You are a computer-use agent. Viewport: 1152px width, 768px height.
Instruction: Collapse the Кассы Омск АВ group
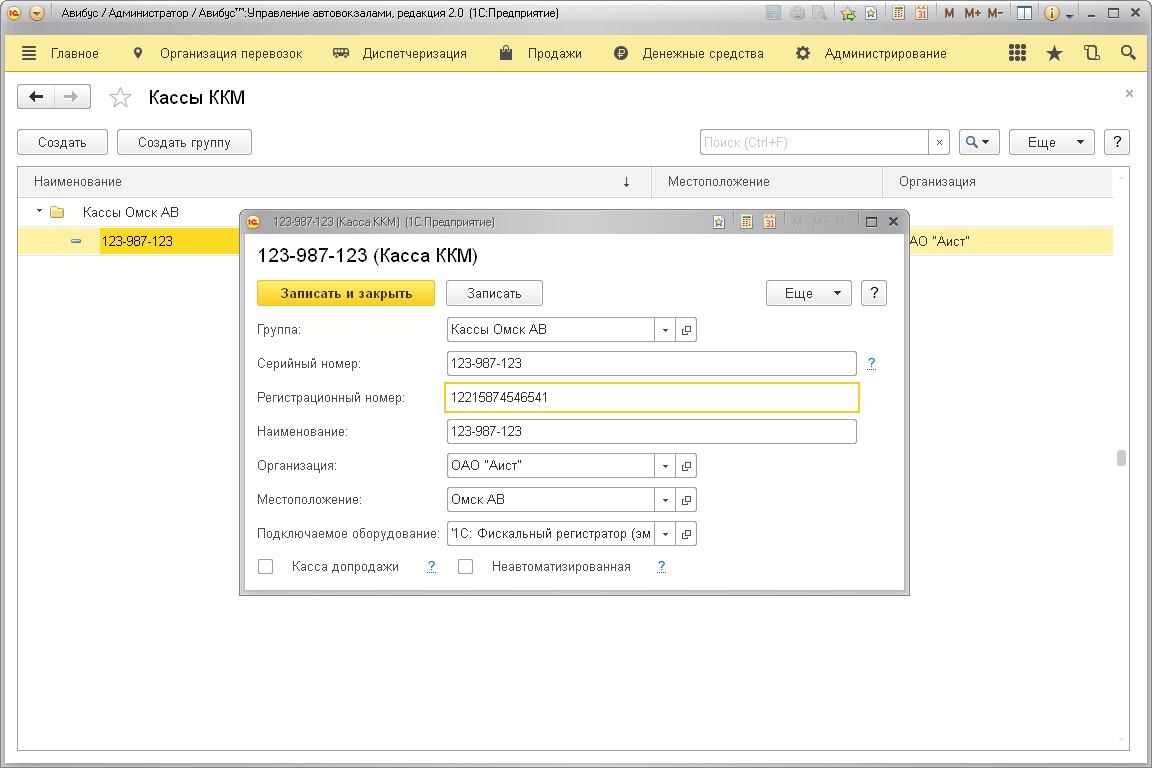[39, 212]
